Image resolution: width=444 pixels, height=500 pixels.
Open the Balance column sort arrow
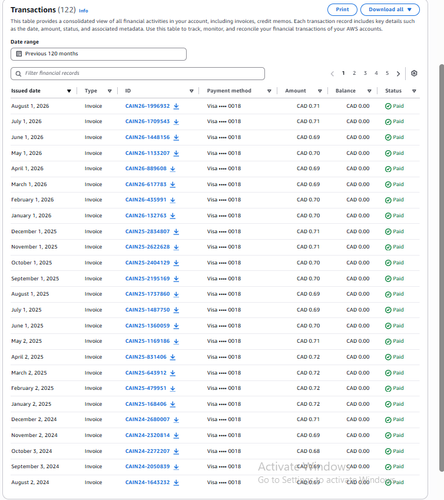point(369,91)
